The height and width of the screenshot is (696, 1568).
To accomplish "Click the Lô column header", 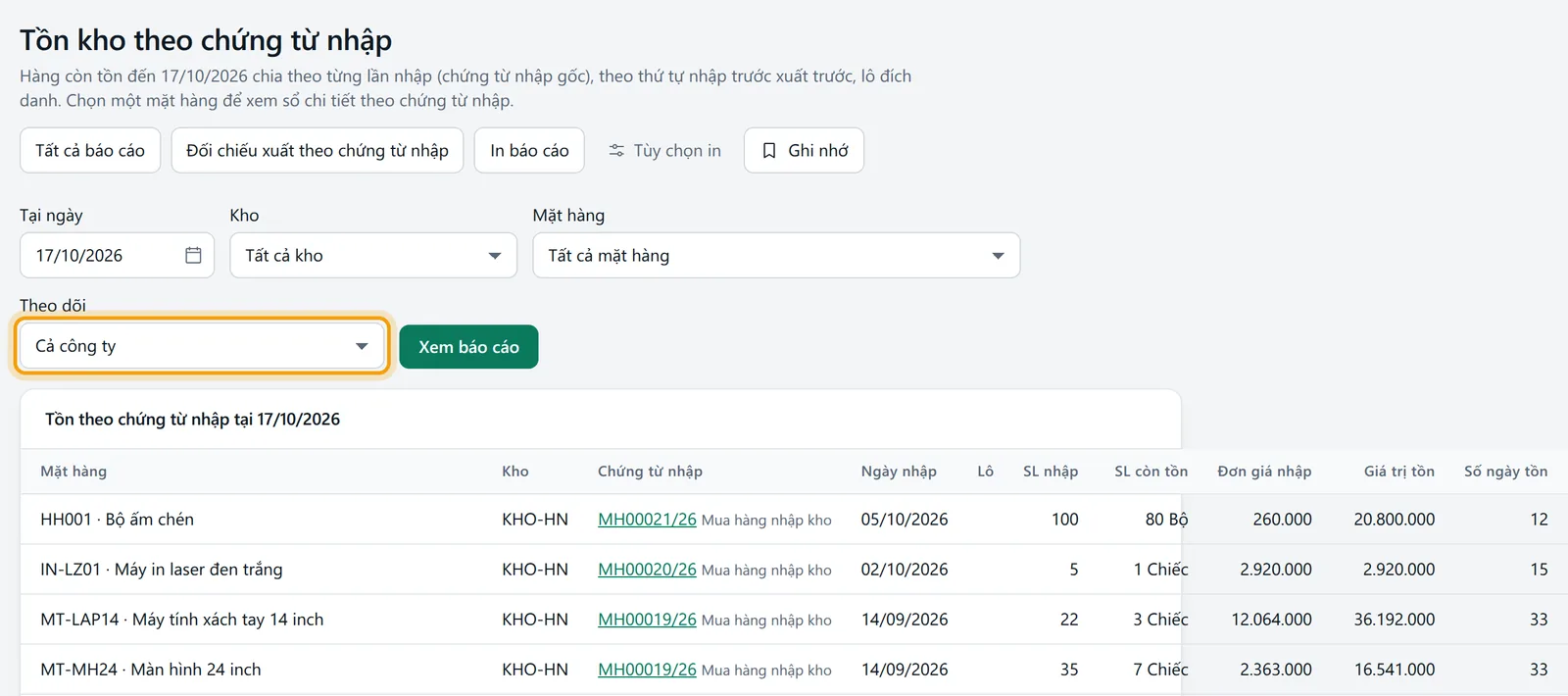I will coord(985,472).
